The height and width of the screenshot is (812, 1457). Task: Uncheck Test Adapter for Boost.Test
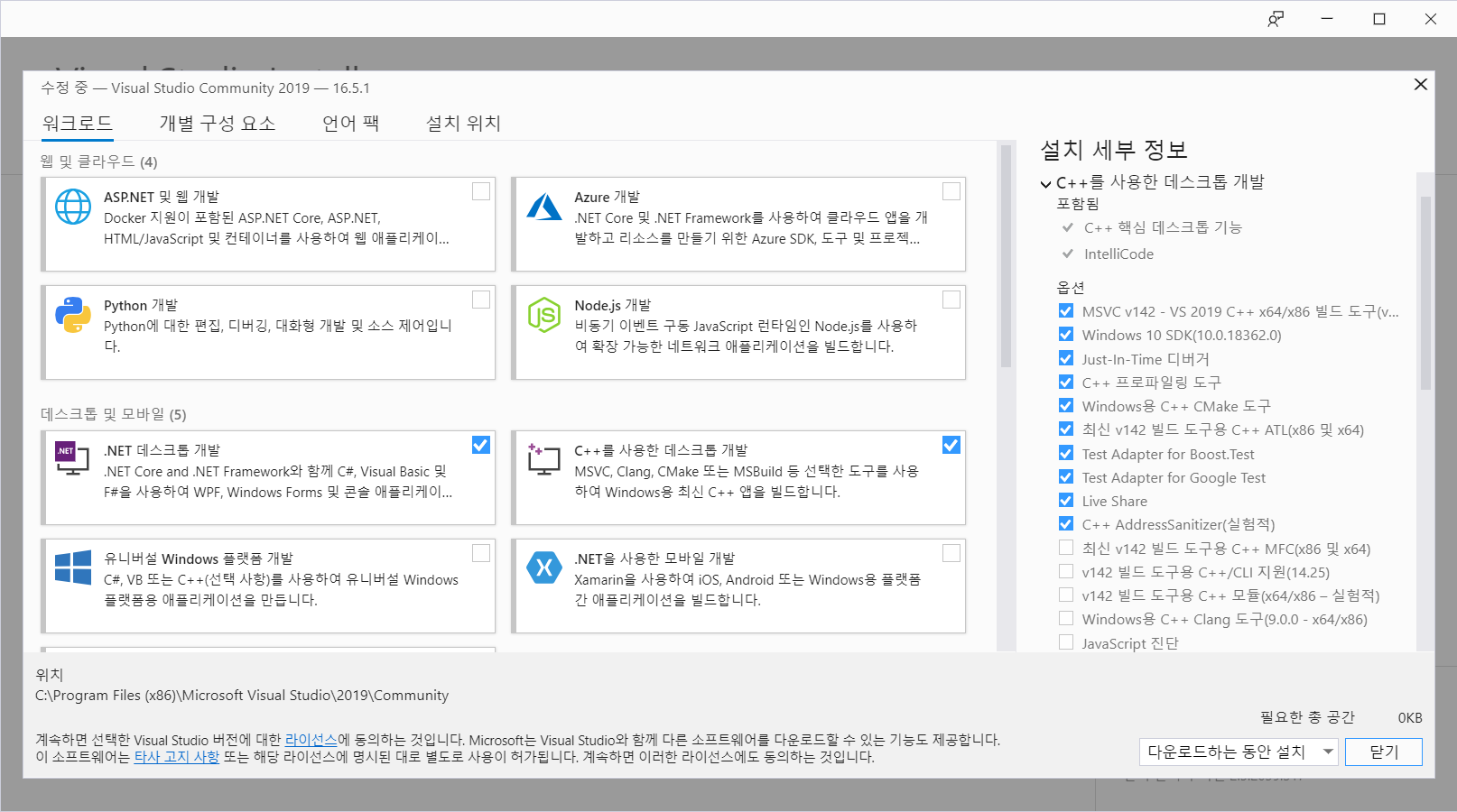point(1066,453)
